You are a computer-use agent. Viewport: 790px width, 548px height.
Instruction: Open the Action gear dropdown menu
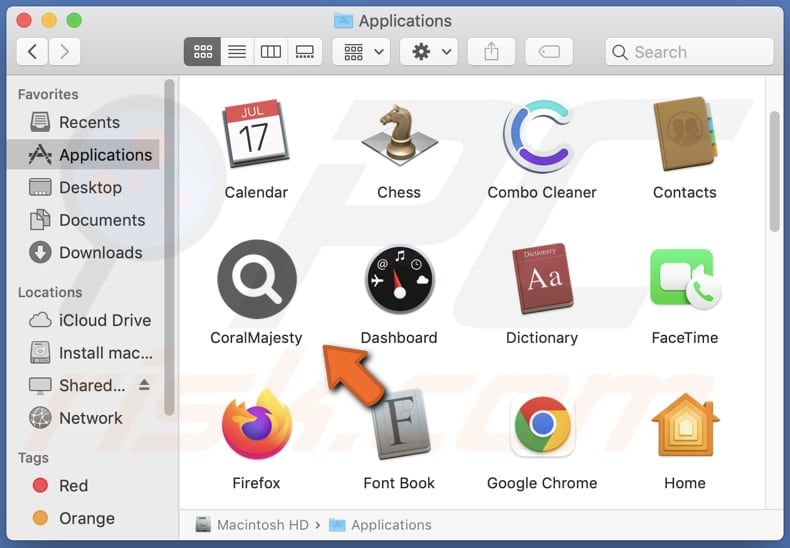point(429,51)
